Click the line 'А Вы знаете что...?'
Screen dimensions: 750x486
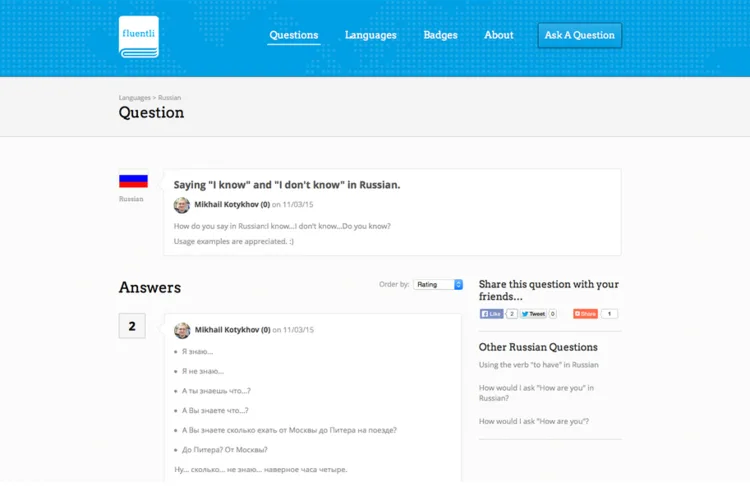coord(215,410)
